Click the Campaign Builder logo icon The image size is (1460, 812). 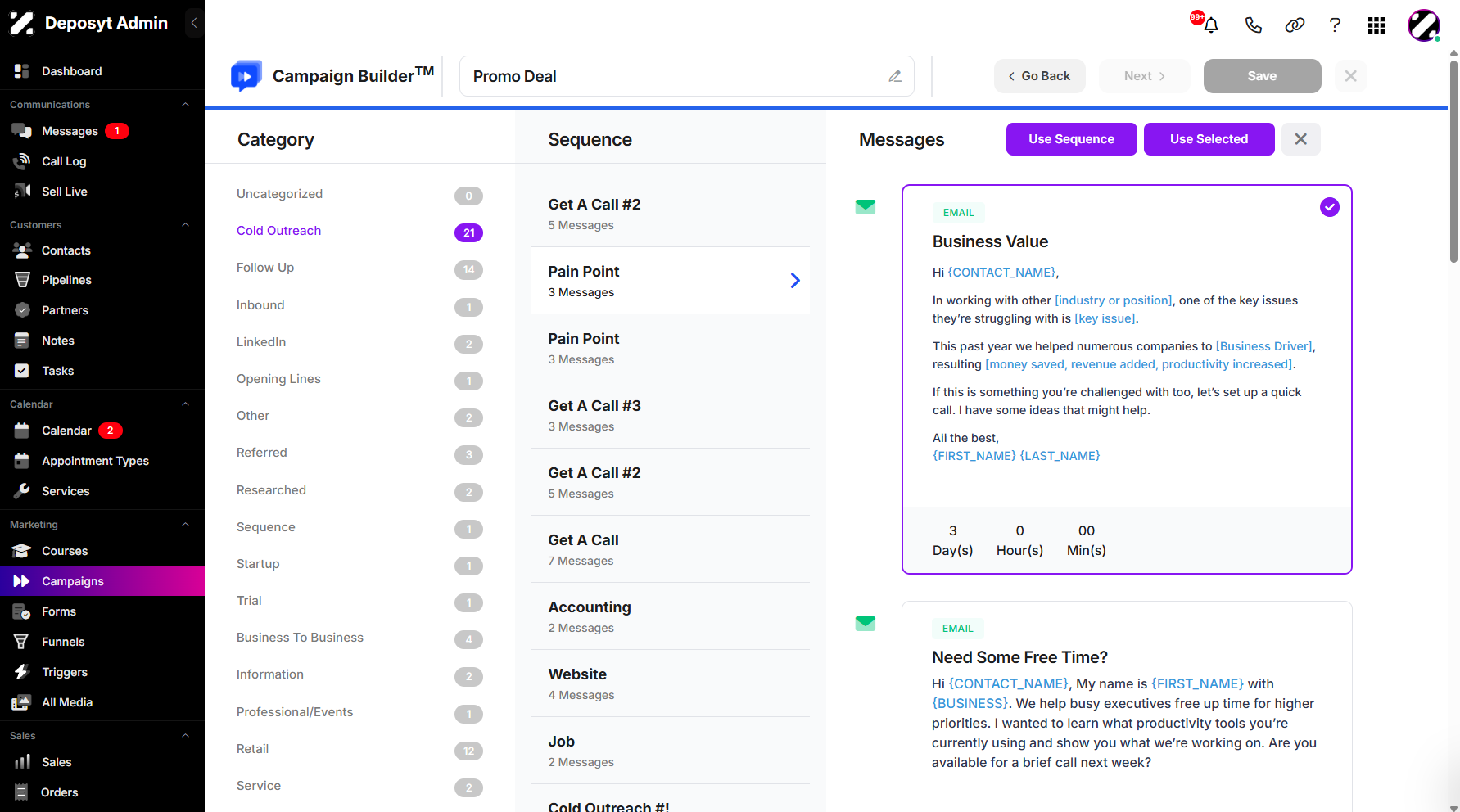[x=246, y=76]
